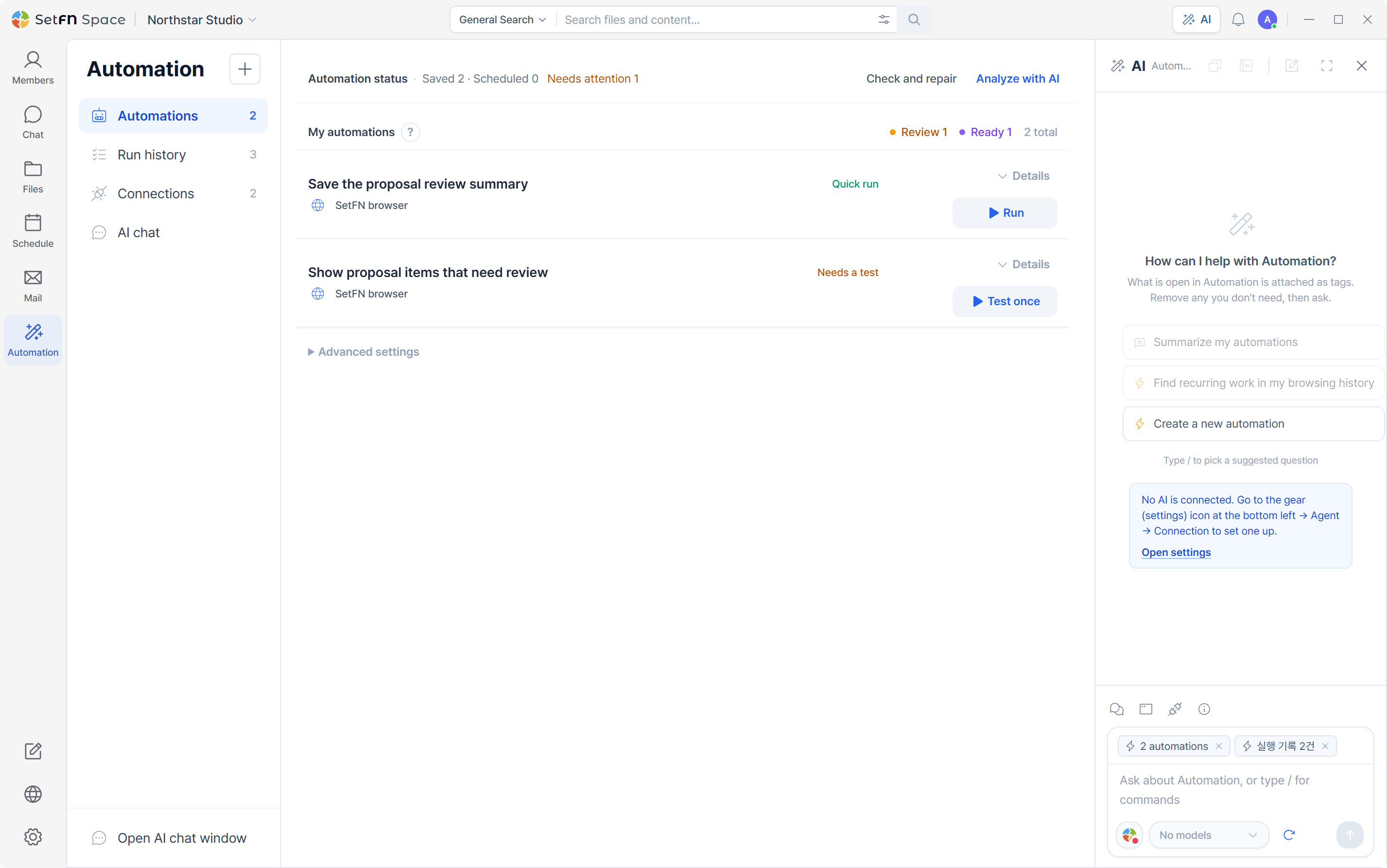Select the Automation sidebar icon
This screenshot has height=868, width=1387.
tap(33, 340)
